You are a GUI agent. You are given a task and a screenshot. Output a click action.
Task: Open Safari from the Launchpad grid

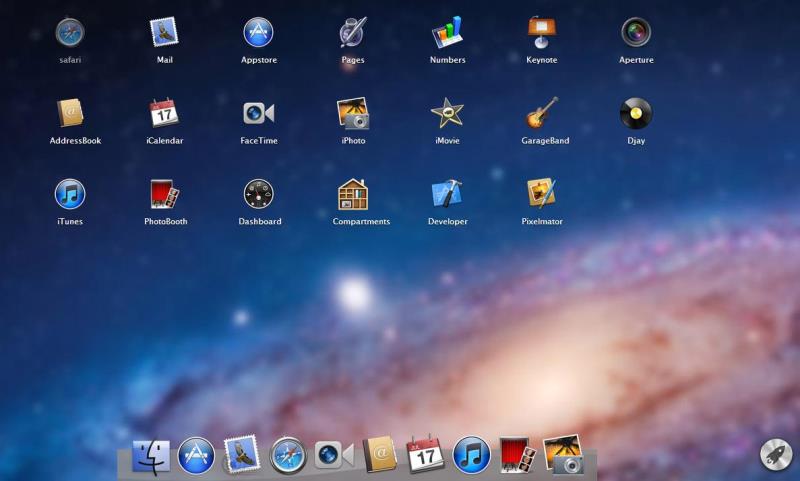click(x=70, y=33)
